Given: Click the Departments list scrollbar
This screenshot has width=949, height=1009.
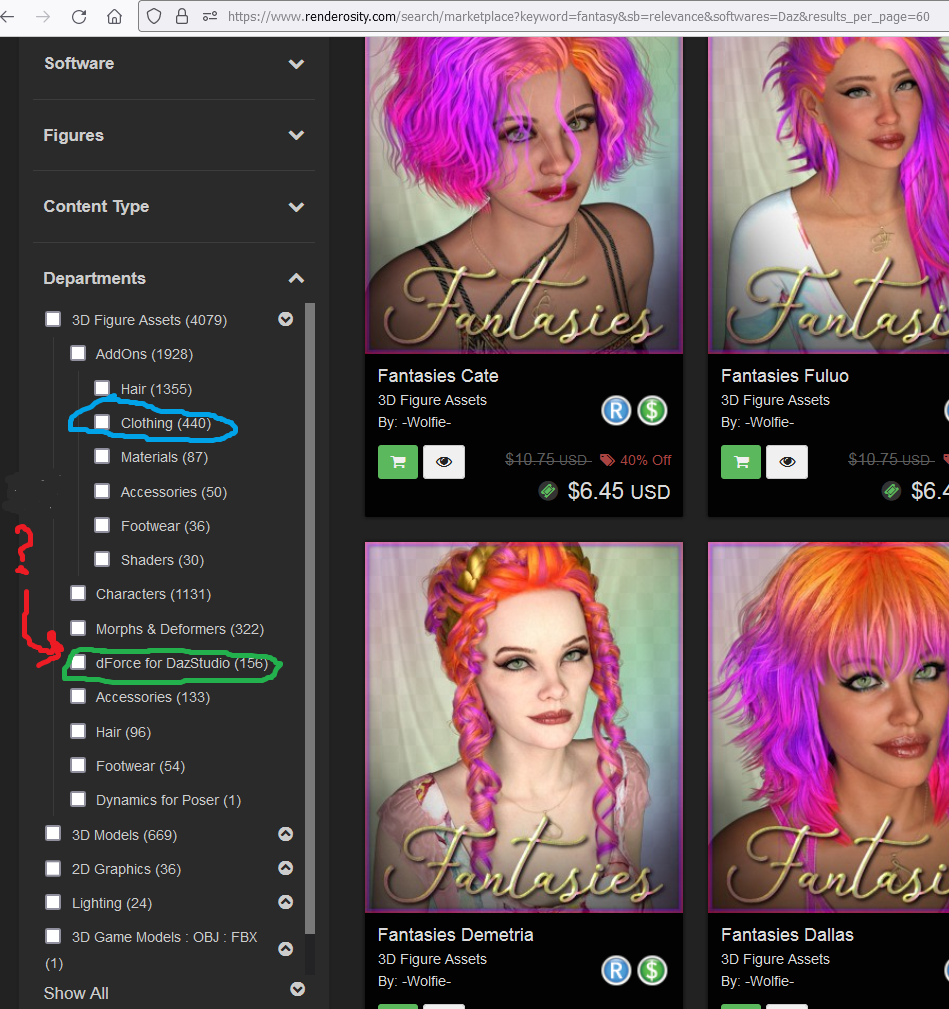Looking at the screenshot, I should [x=309, y=618].
